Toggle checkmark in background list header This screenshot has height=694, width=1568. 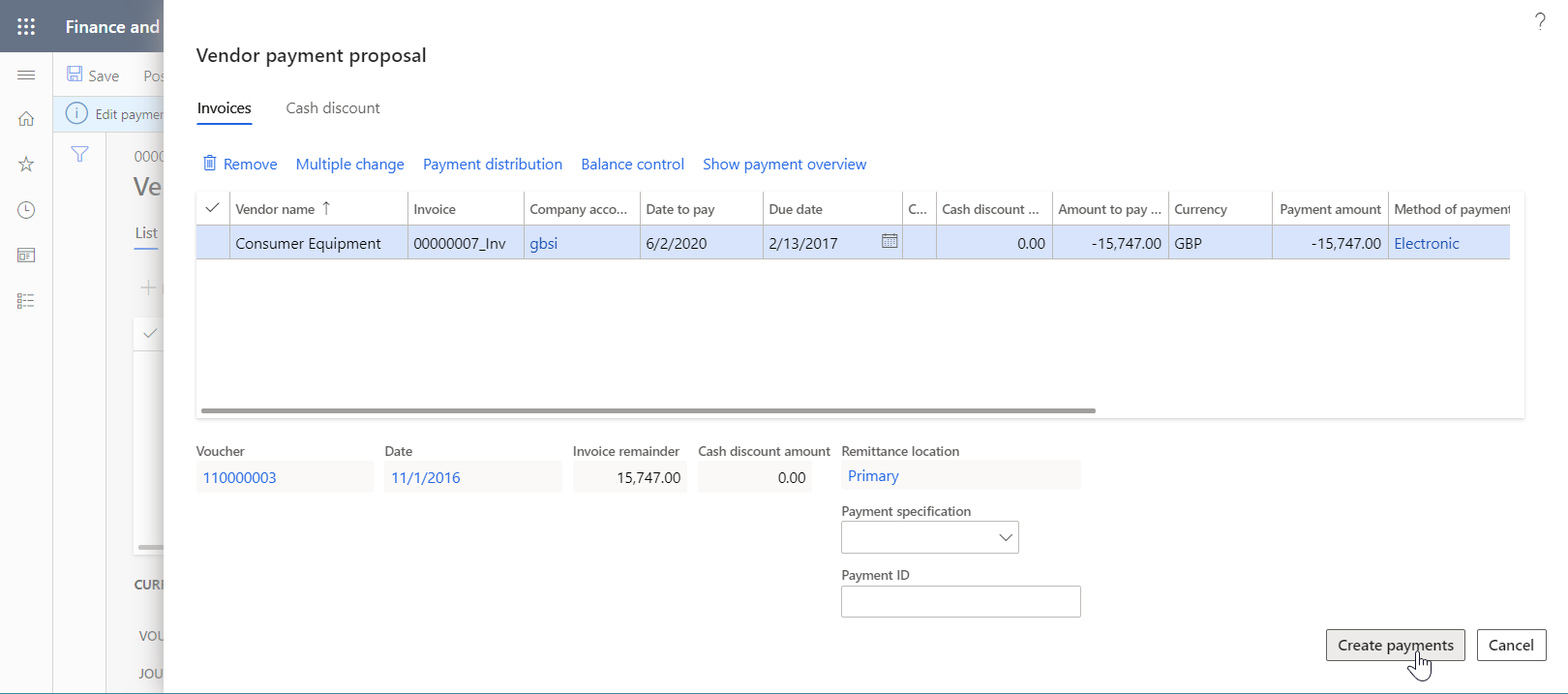coord(150,334)
